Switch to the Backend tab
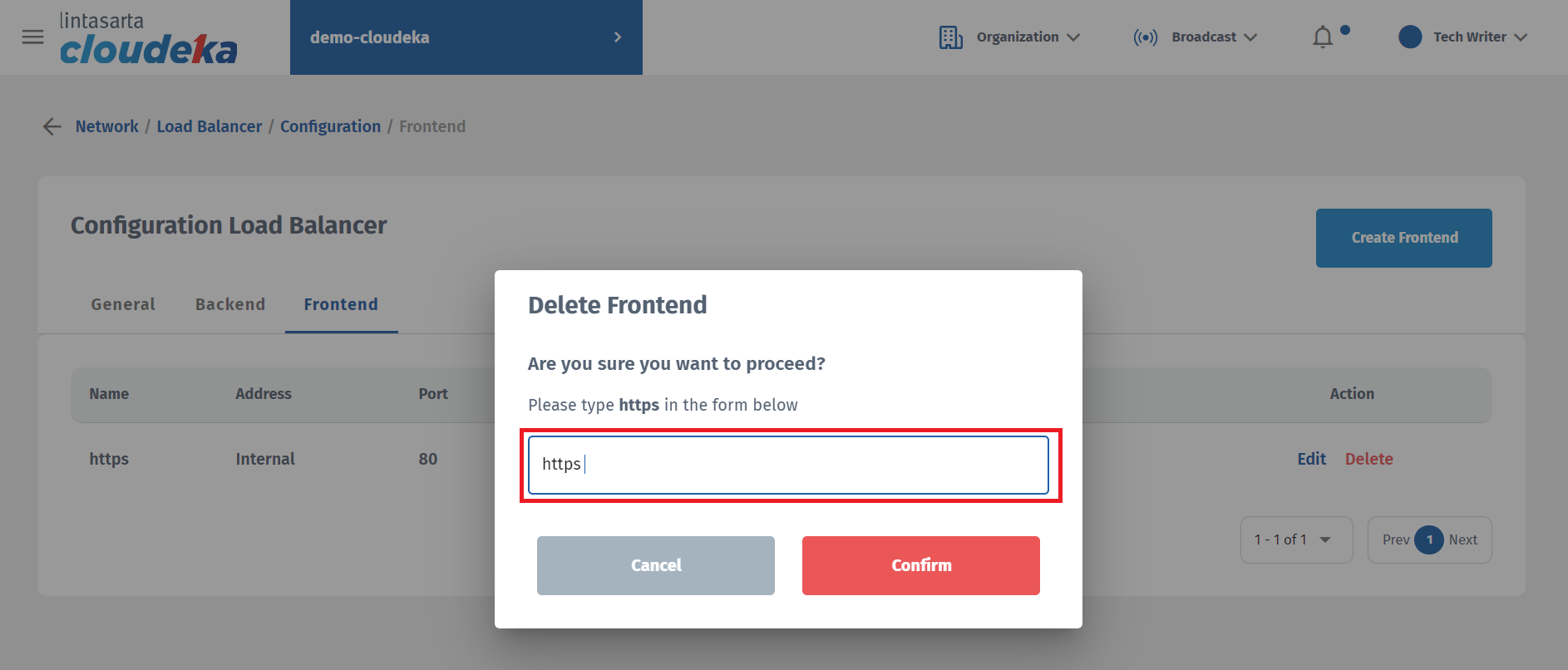 pyautogui.click(x=230, y=304)
